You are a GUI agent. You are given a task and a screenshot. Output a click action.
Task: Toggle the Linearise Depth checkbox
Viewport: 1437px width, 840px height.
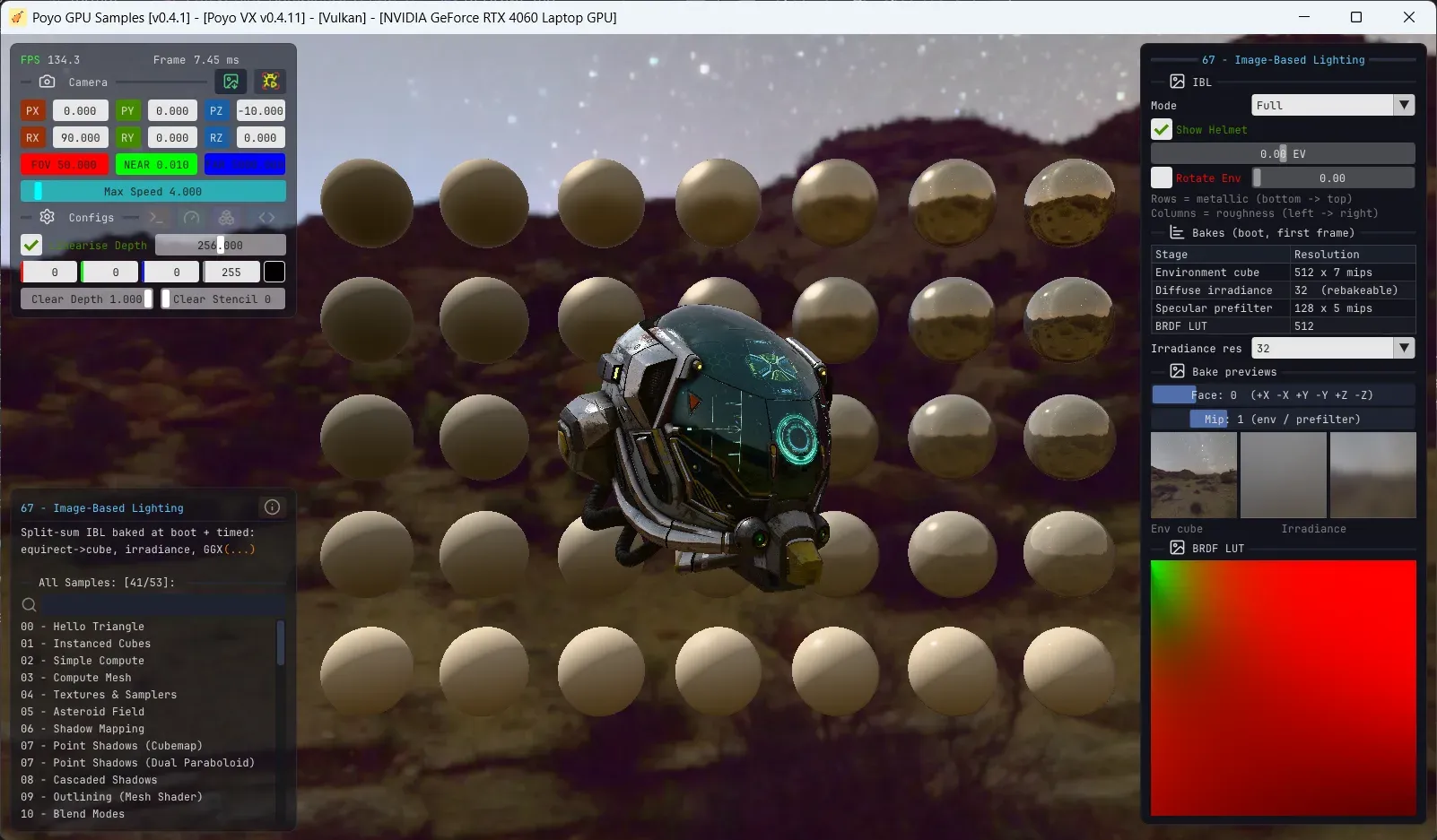(31, 245)
